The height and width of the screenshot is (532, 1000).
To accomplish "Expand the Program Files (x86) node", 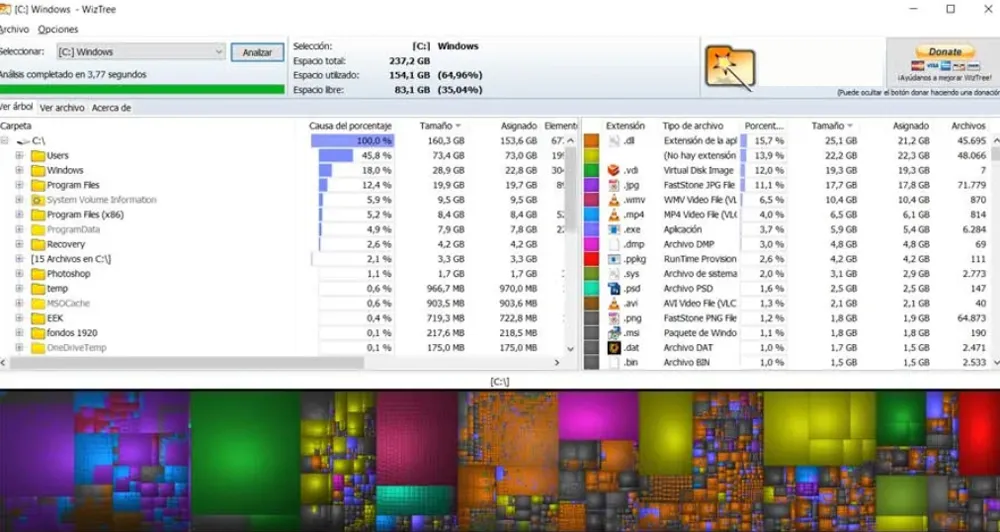I will [x=19, y=214].
